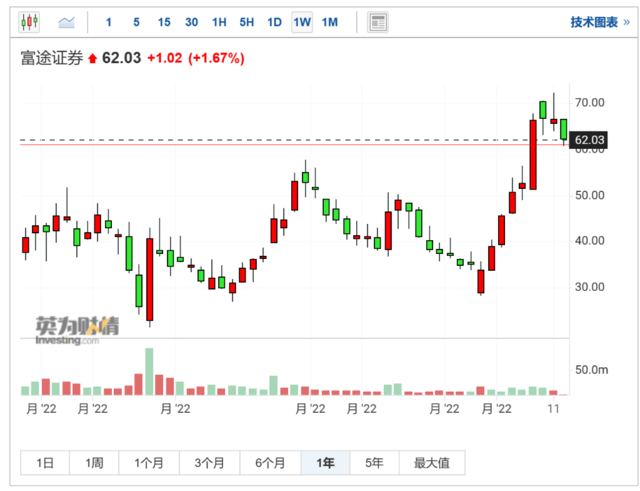Switch to area line chart icon
Viewport: 640px width, 491px height.
[66, 22]
